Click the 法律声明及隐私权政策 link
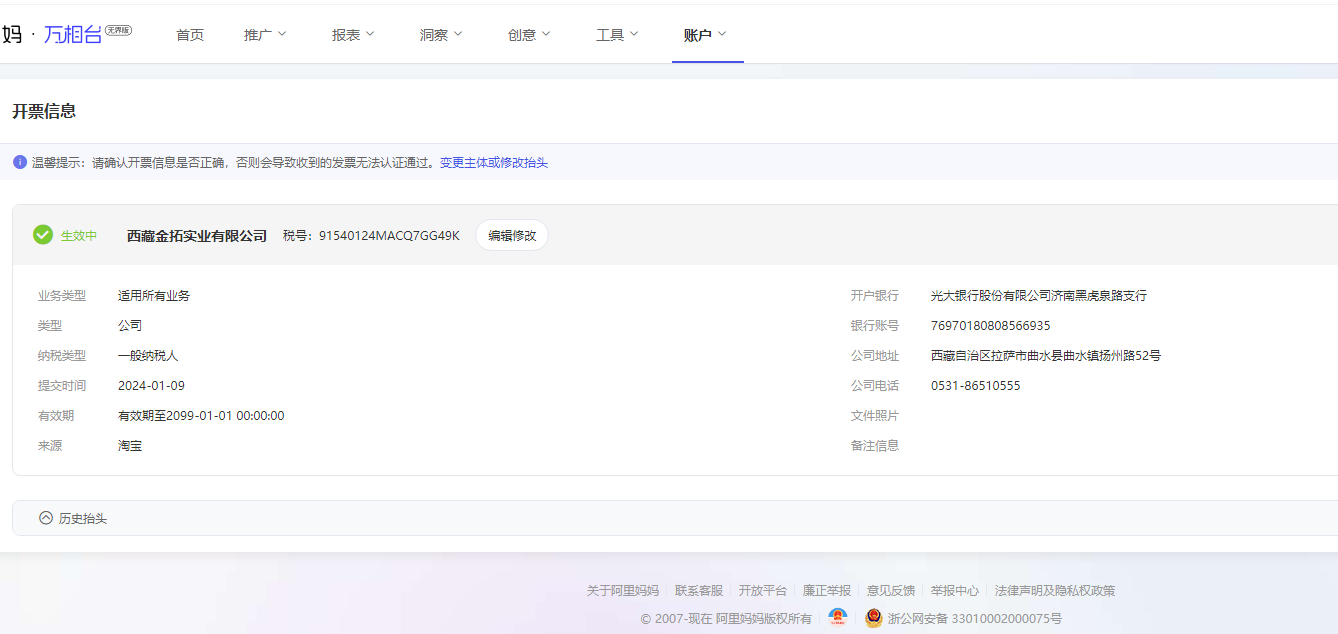Viewport: 1338px width, 634px height. [x=1055, y=591]
